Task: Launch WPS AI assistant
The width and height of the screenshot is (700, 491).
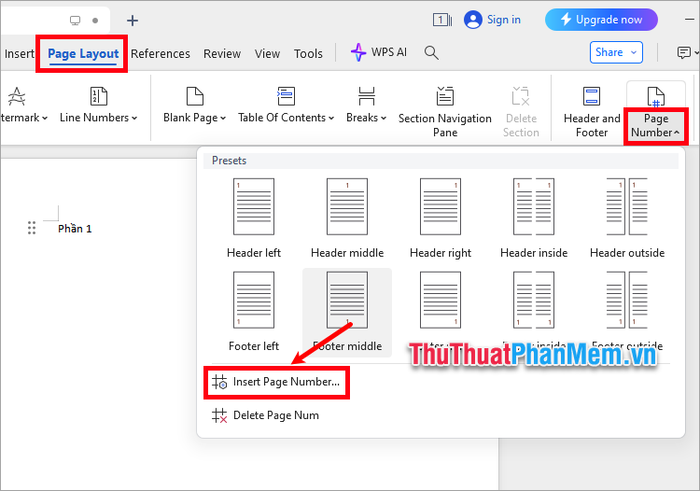Action: tap(379, 52)
